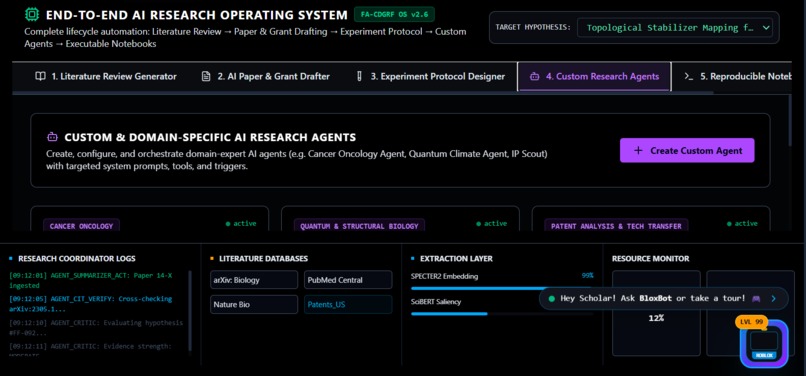Click the active status on Quantum & Structural Biology card
This screenshot has height=376, width=806.
pos(491,224)
